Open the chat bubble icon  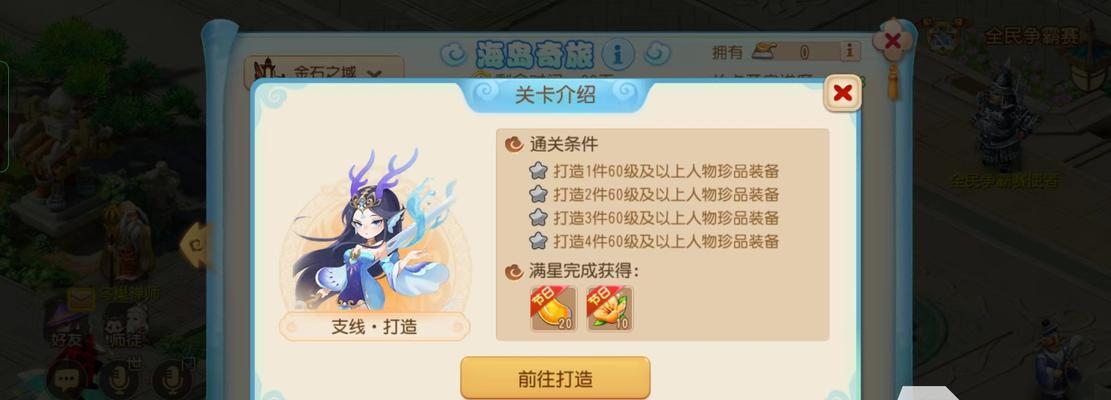pyautogui.click(x=67, y=381)
